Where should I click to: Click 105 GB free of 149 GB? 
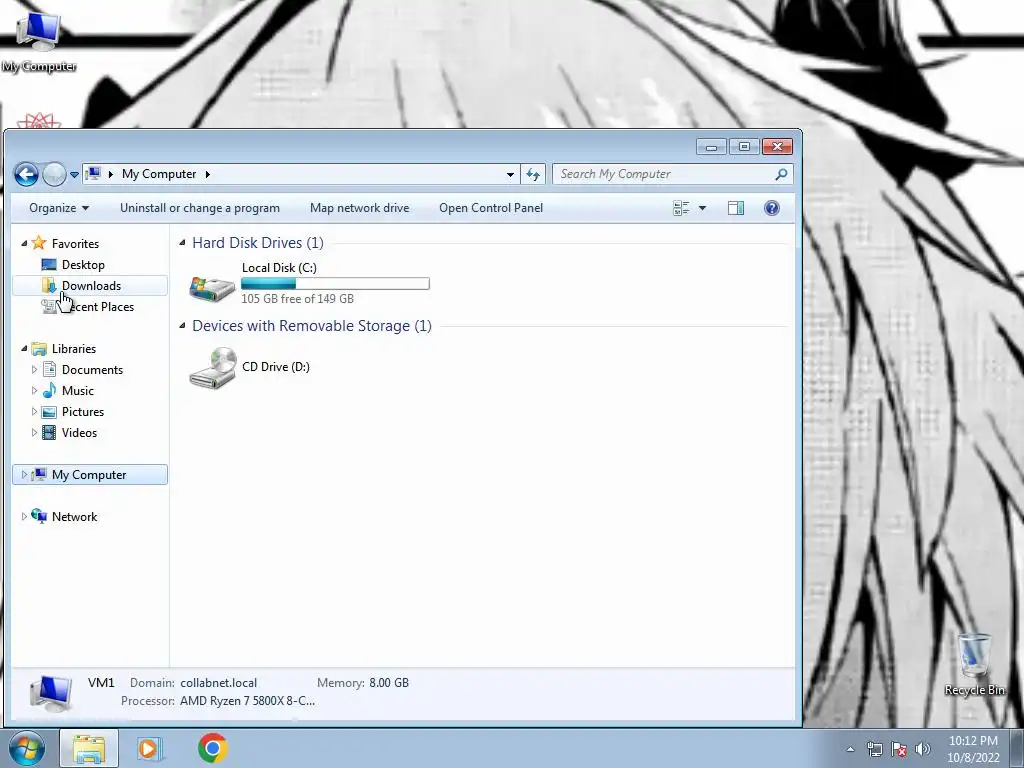[x=297, y=298]
